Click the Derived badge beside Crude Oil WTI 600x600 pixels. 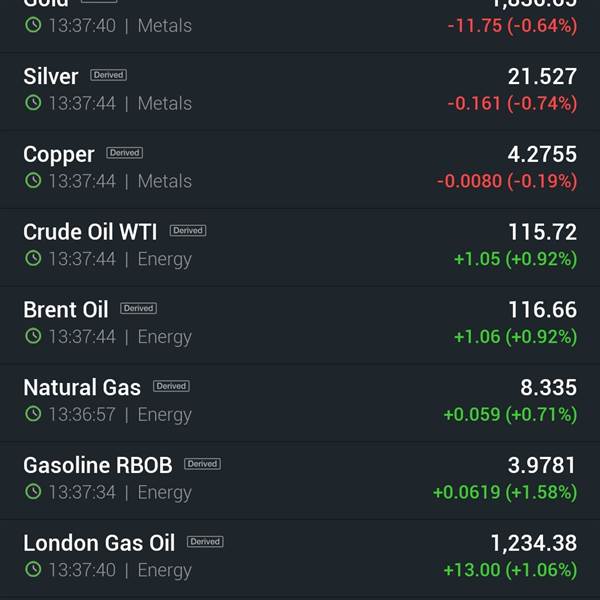pyautogui.click(x=188, y=230)
